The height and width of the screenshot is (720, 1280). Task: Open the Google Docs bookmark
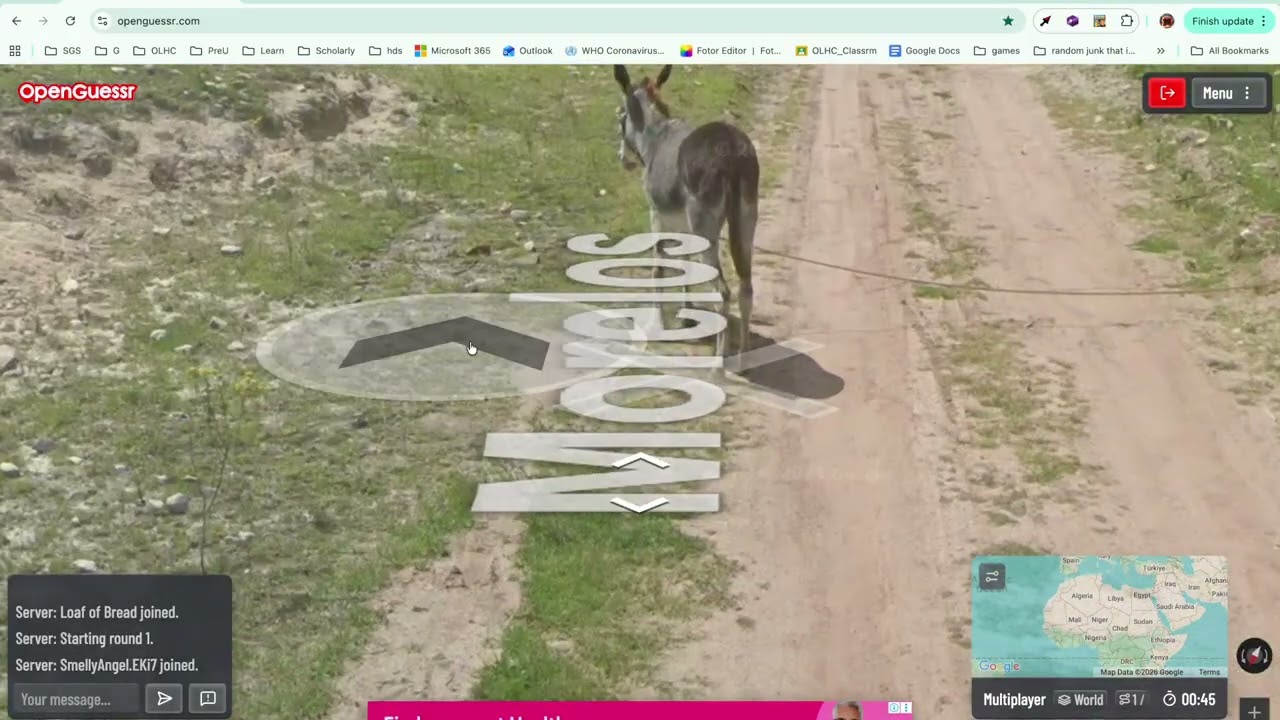tap(924, 51)
